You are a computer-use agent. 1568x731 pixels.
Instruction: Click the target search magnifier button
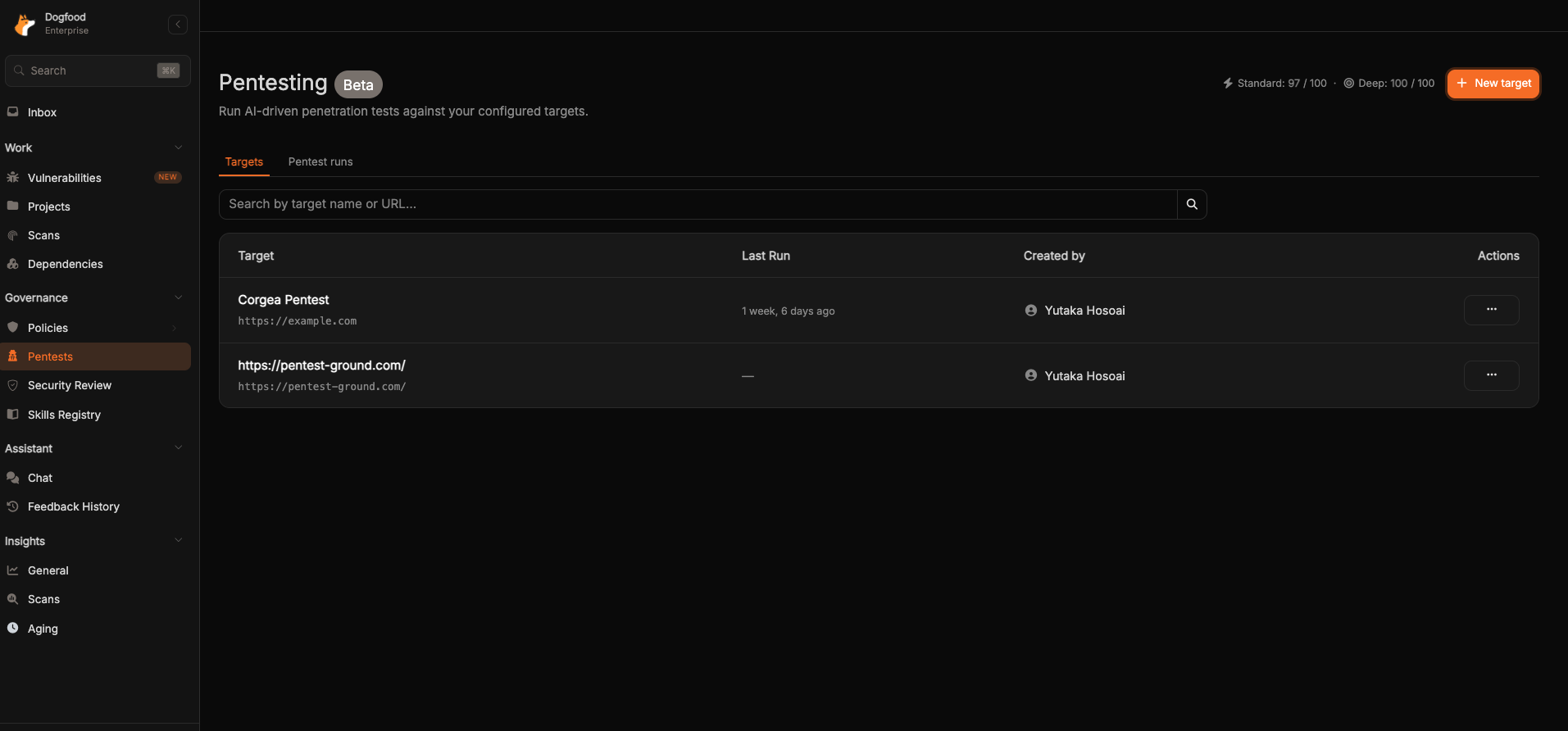pyautogui.click(x=1192, y=204)
